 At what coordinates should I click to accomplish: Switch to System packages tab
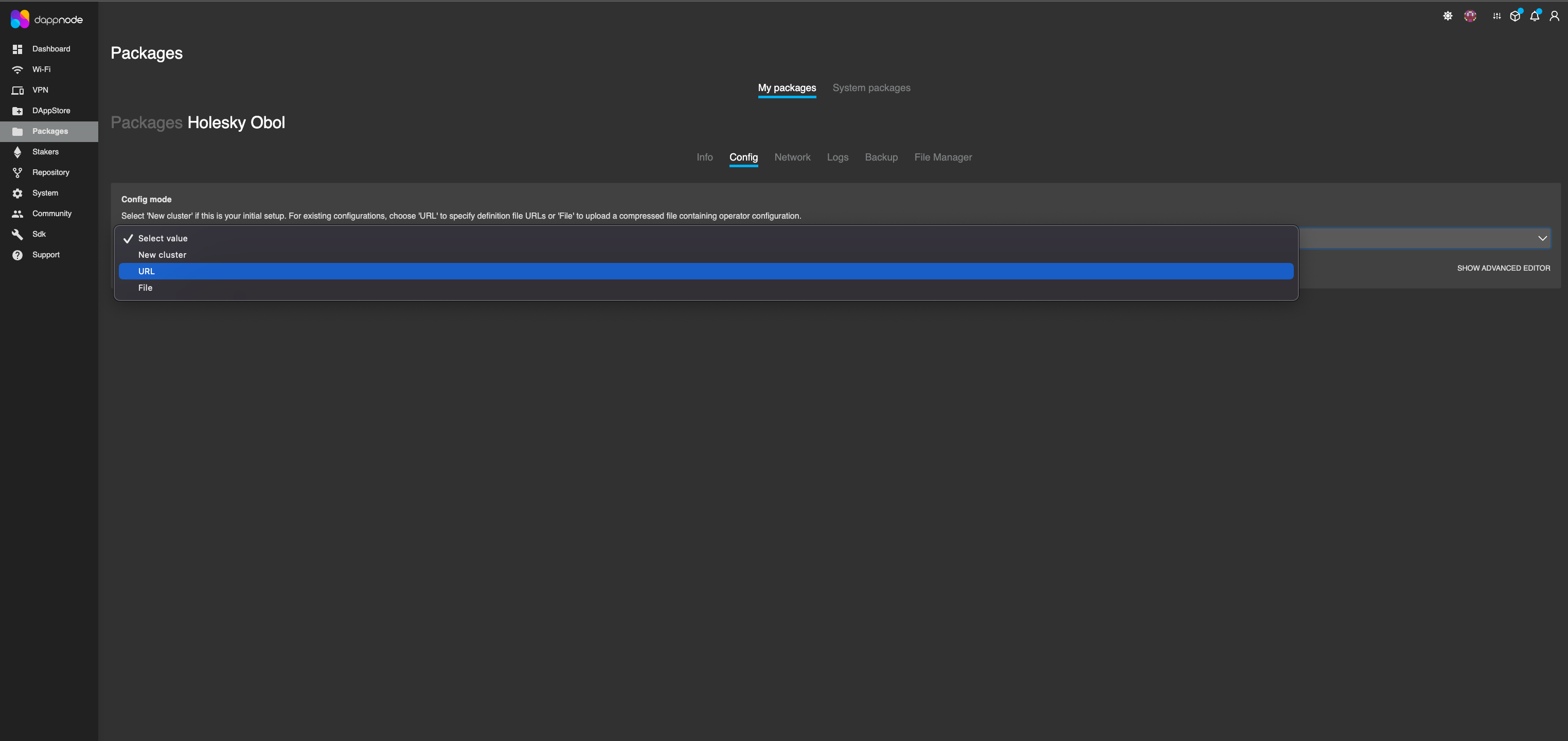[871, 87]
